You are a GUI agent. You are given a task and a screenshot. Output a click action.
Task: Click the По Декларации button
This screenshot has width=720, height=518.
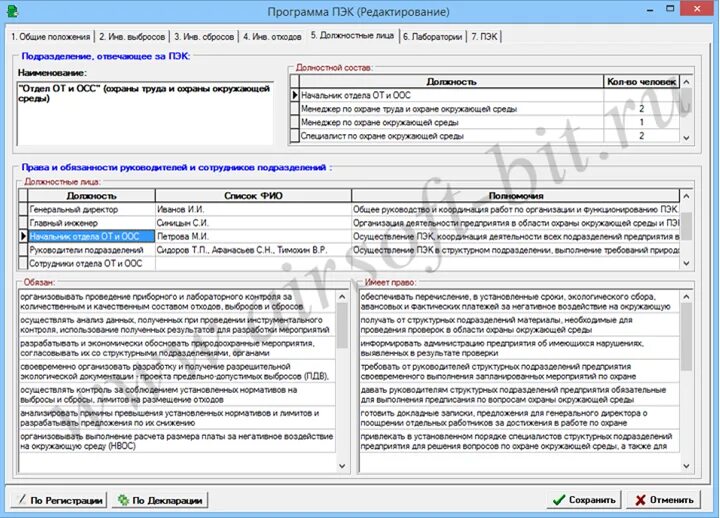[x=160, y=500]
